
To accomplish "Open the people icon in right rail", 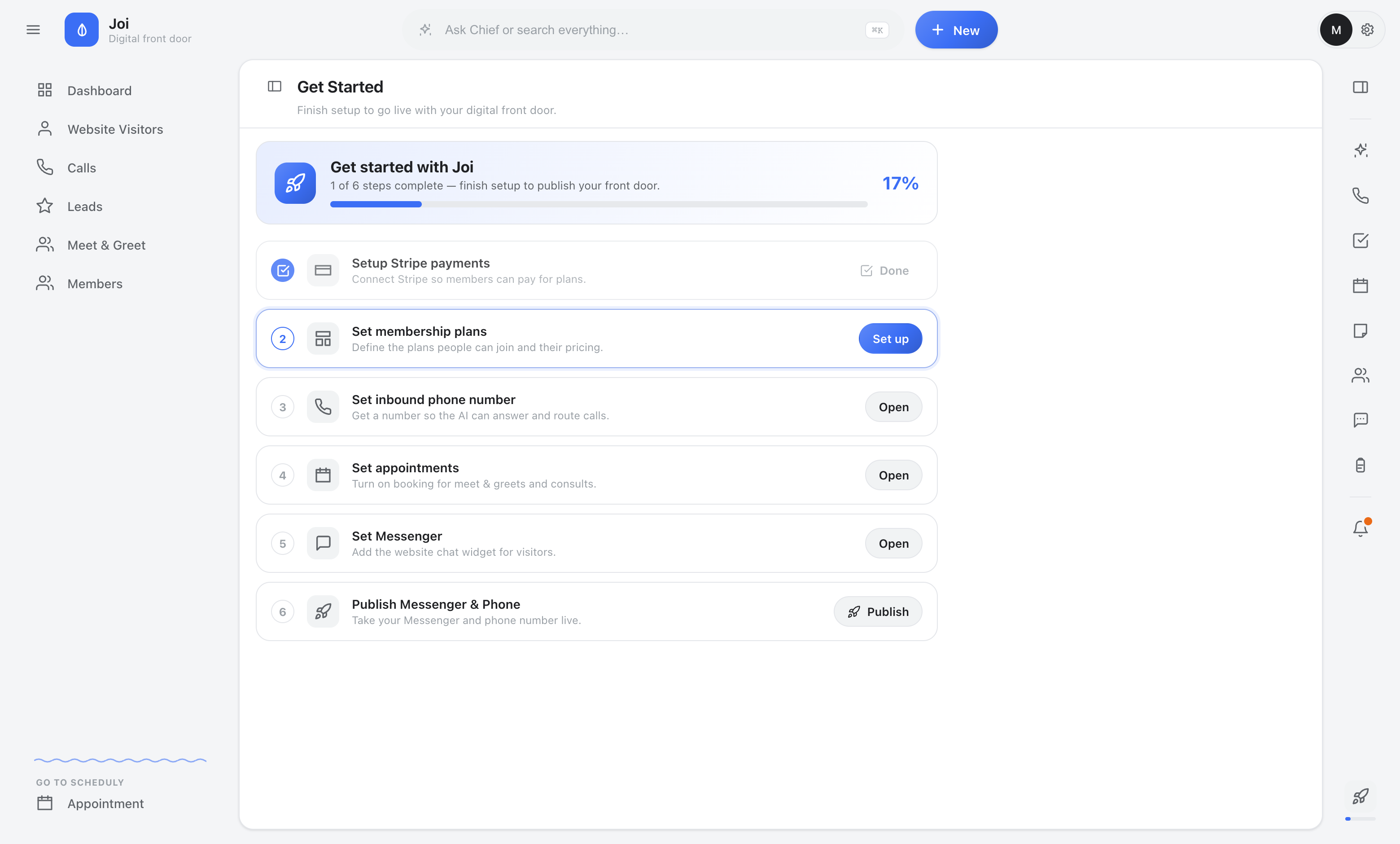I will (x=1360, y=375).
